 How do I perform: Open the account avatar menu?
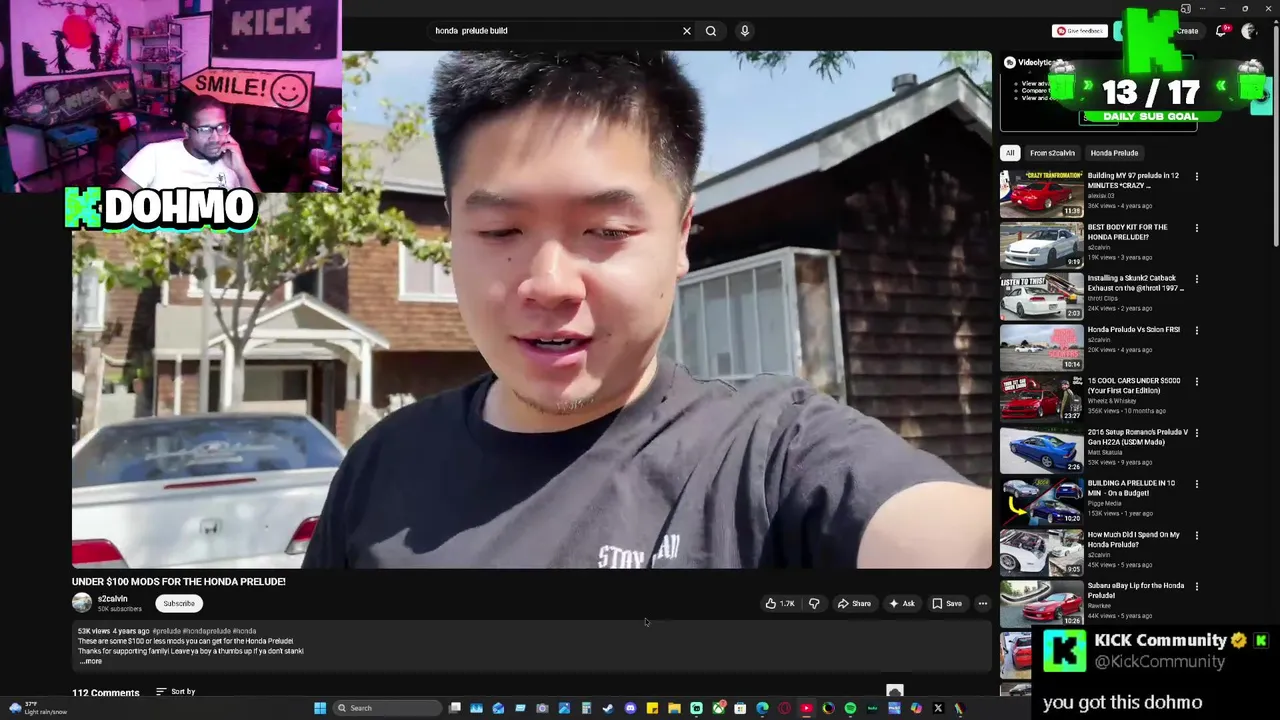point(1248,31)
